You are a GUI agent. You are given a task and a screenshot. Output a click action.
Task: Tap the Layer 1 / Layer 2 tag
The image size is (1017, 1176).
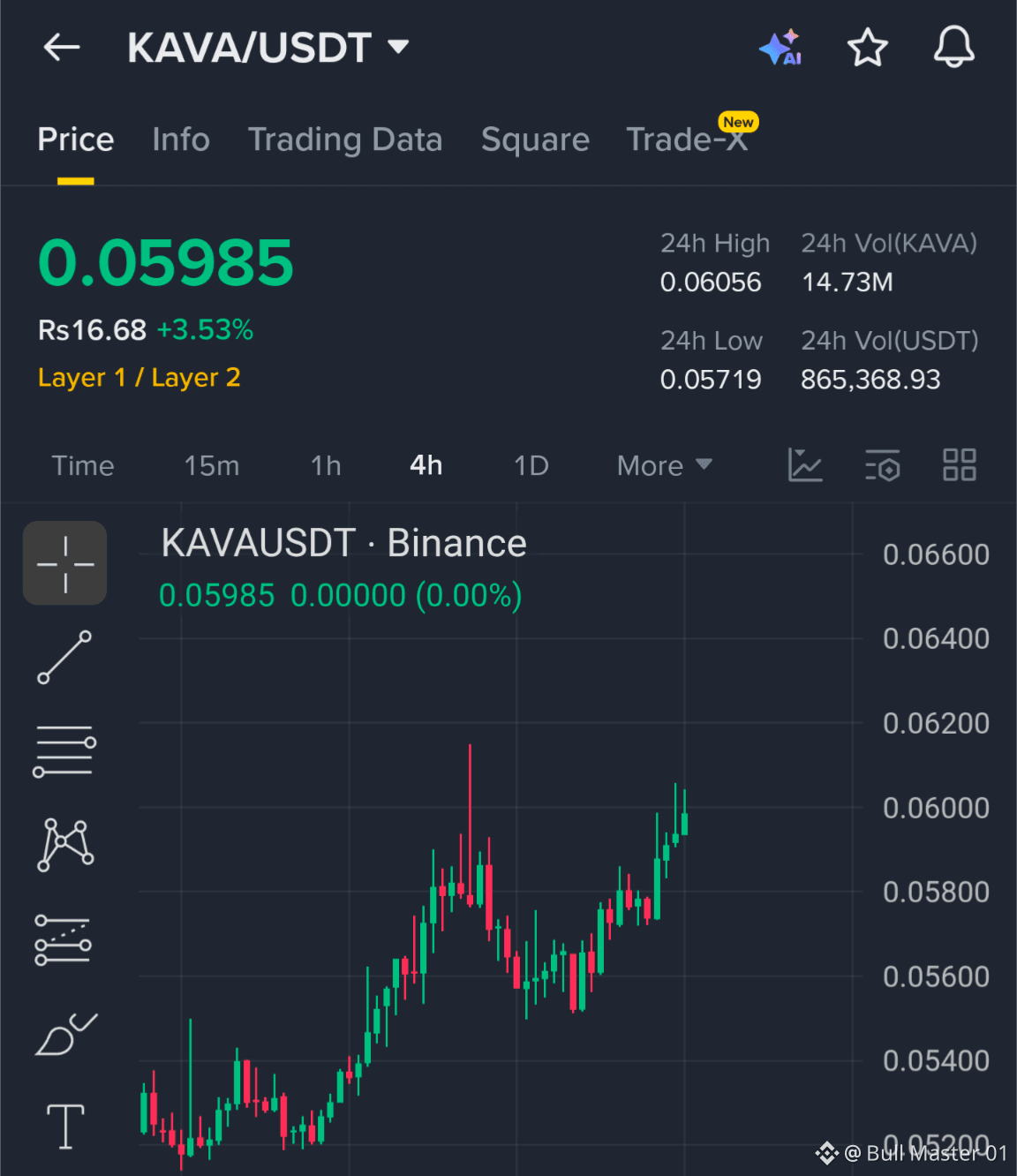[139, 378]
